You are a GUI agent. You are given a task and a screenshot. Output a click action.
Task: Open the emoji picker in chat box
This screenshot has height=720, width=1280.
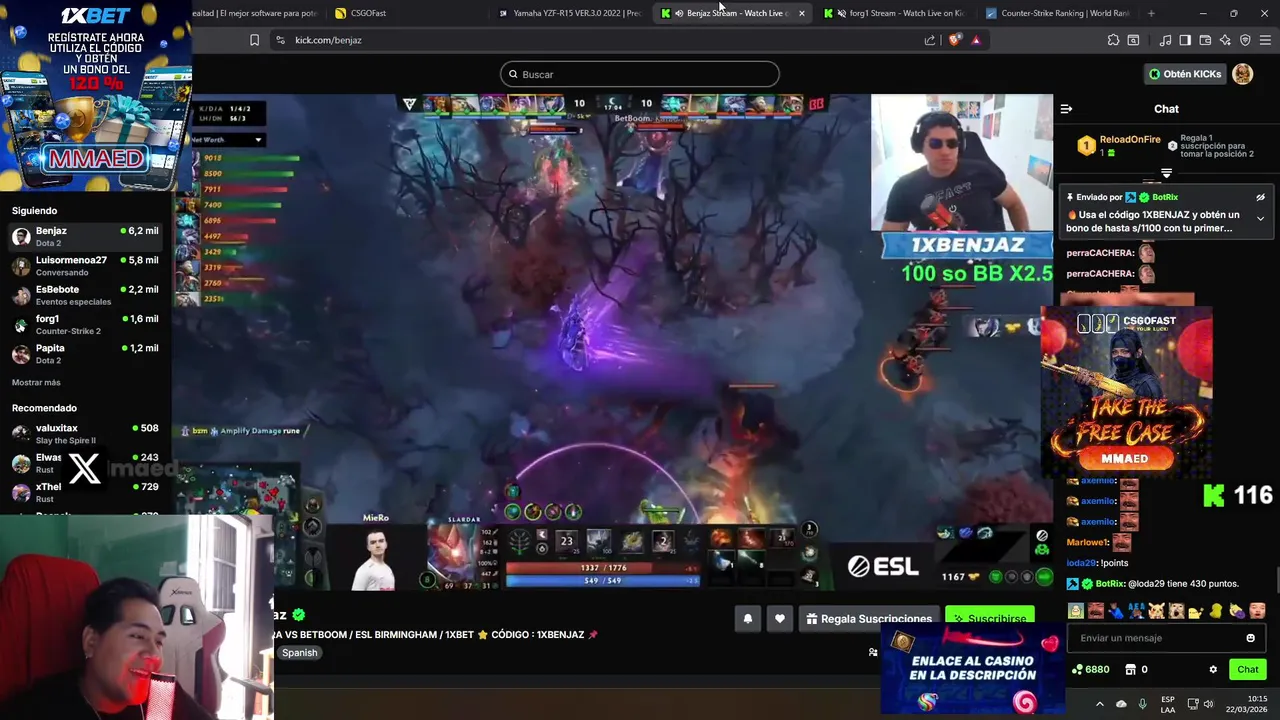(1250, 638)
